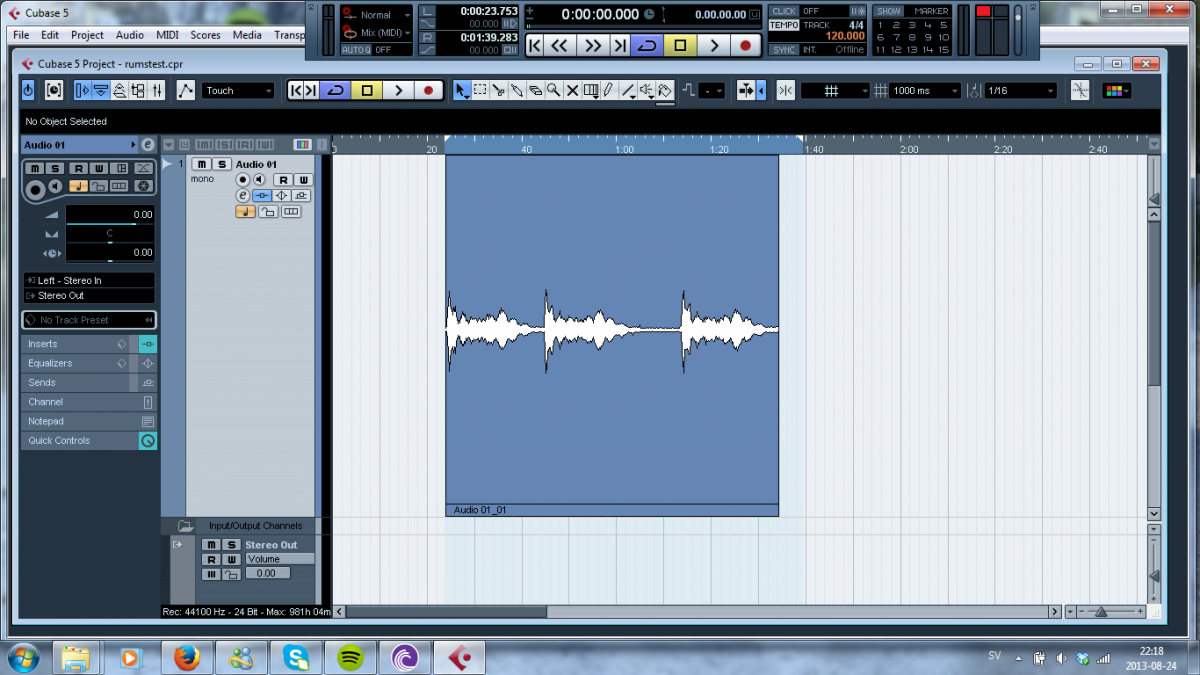Show the Info Line
Image resolution: width=1200 pixels, height=675 pixels.
(x=101, y=90)
